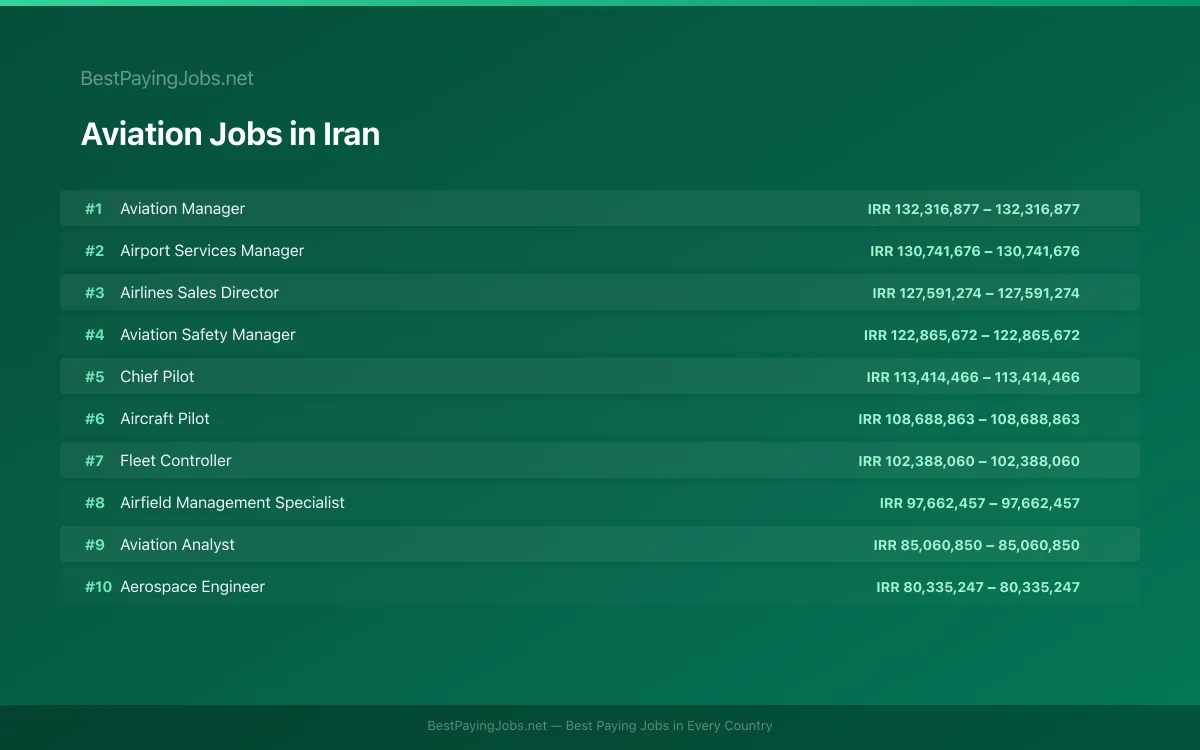Screen dimensions: 1200x750
Task: Click salary IRR 127,591,274 – 127,591,274
Action: pos(976,293)
